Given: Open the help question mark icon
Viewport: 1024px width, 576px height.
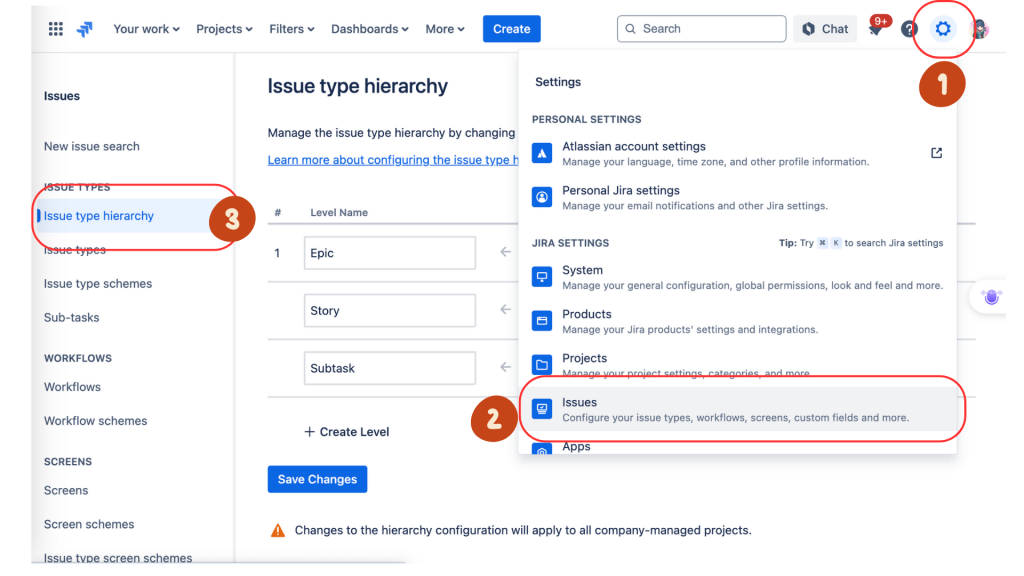Looking at the screenshot, I should coord(909,29).
